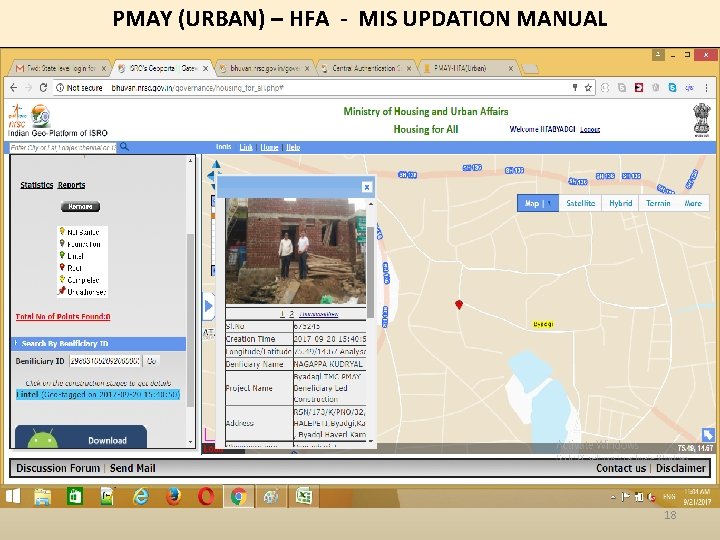The image size is (720, 540).
Task: Go to the Home link
Action: pos(270,147)
